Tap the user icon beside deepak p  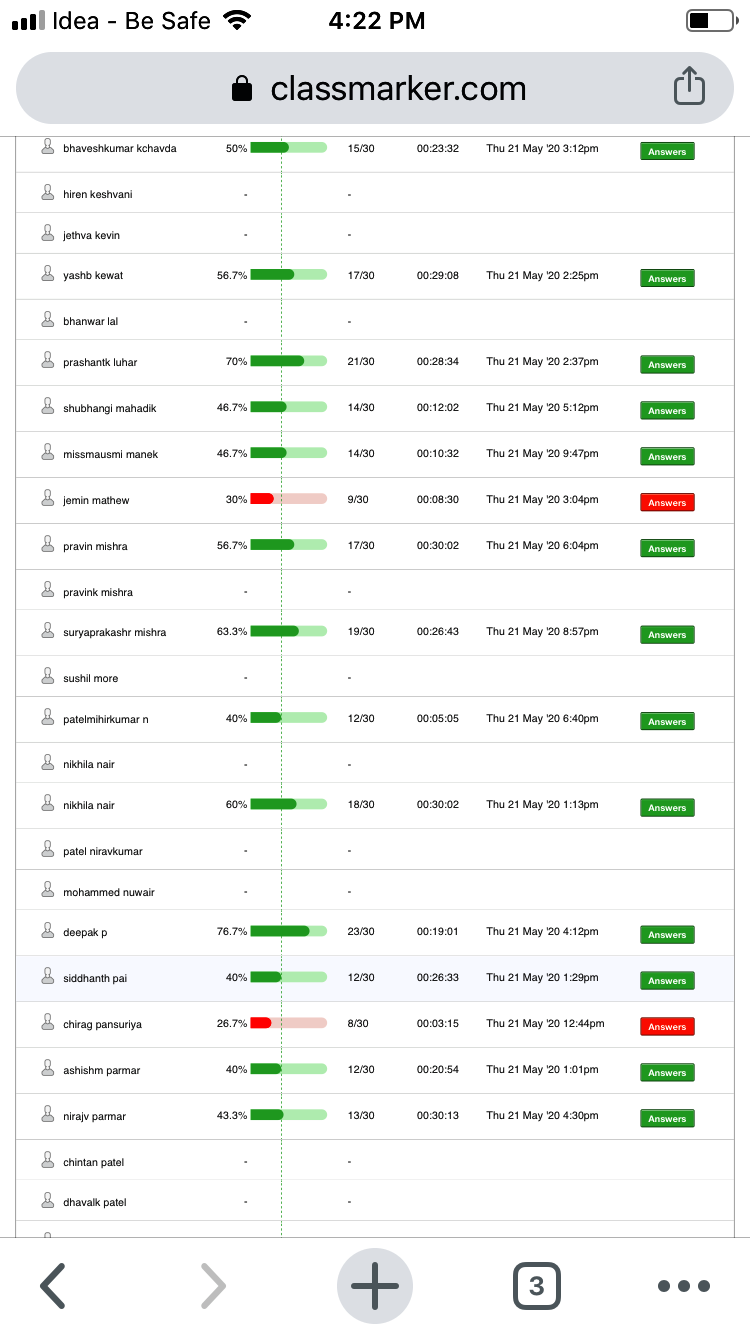tap(47, 930)
